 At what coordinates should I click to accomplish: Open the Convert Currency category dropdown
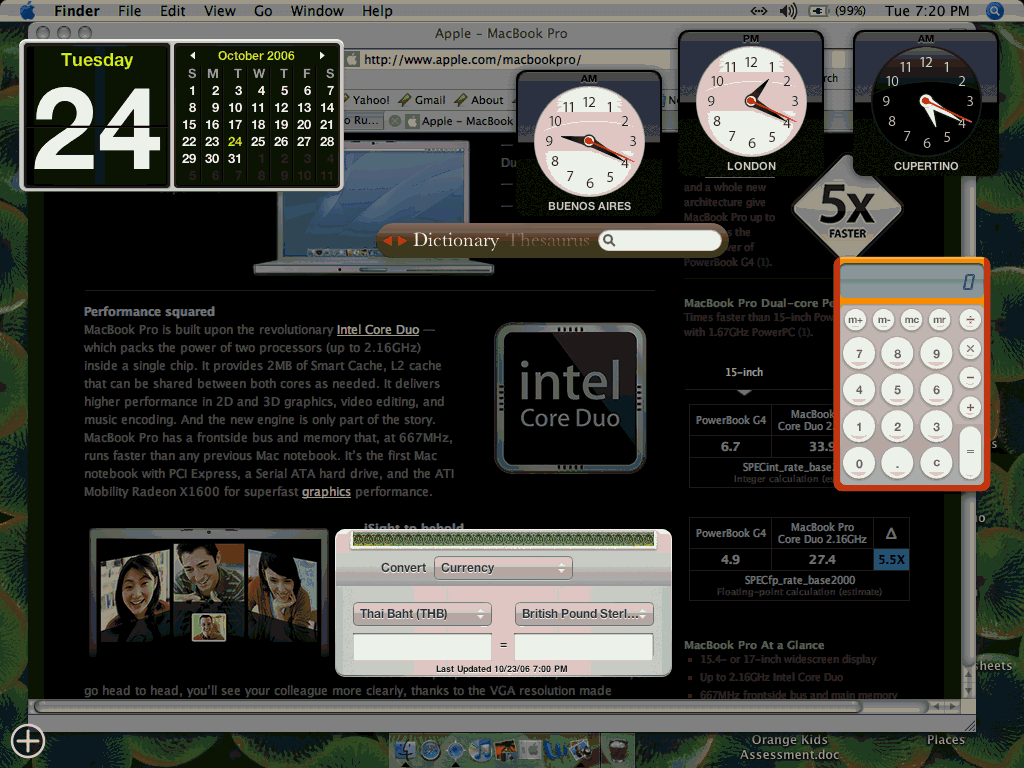[503, 568]
